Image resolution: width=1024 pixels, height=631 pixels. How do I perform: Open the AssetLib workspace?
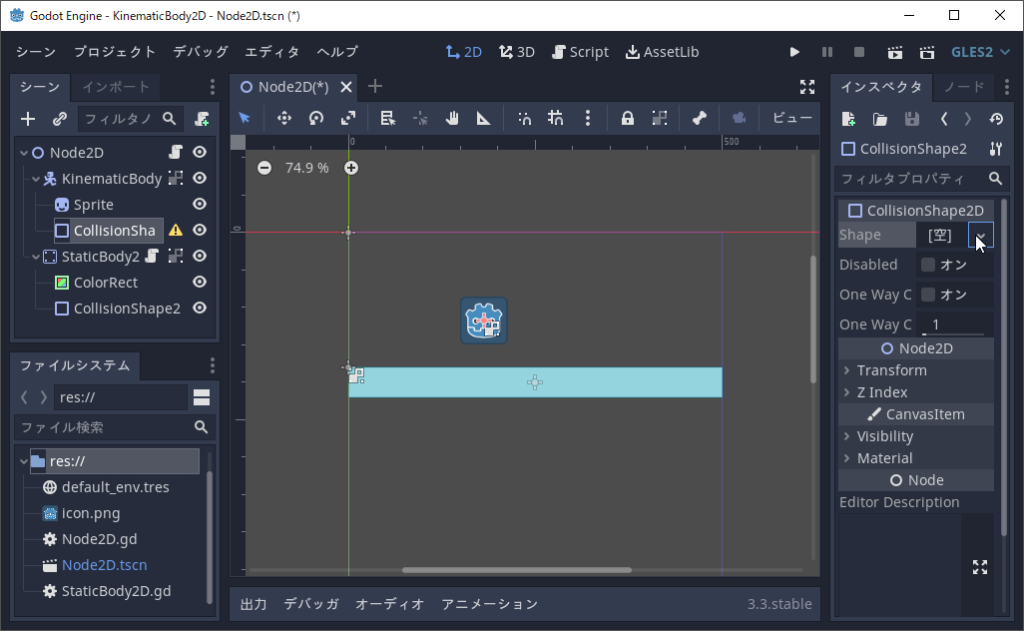662,52
